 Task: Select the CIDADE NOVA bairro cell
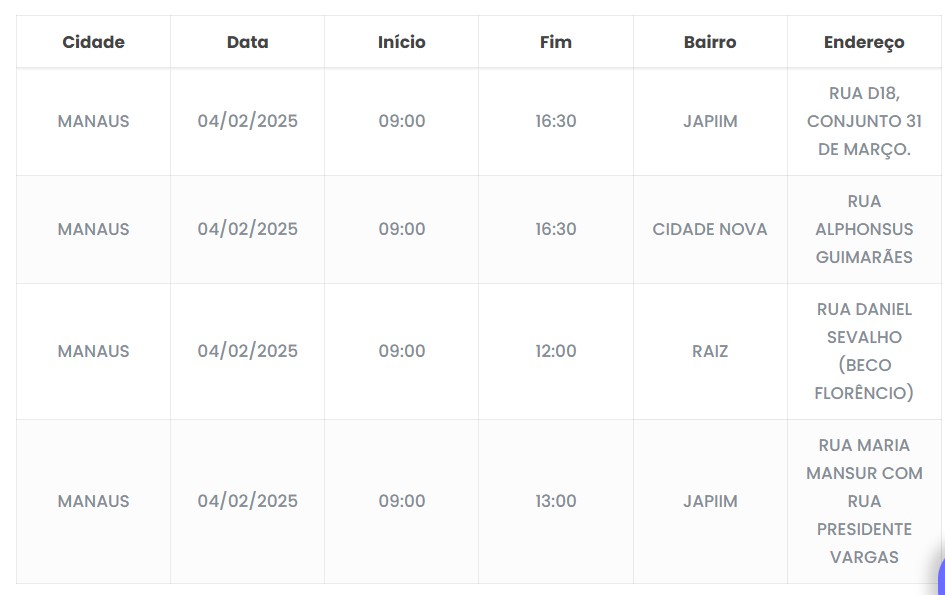710,229
